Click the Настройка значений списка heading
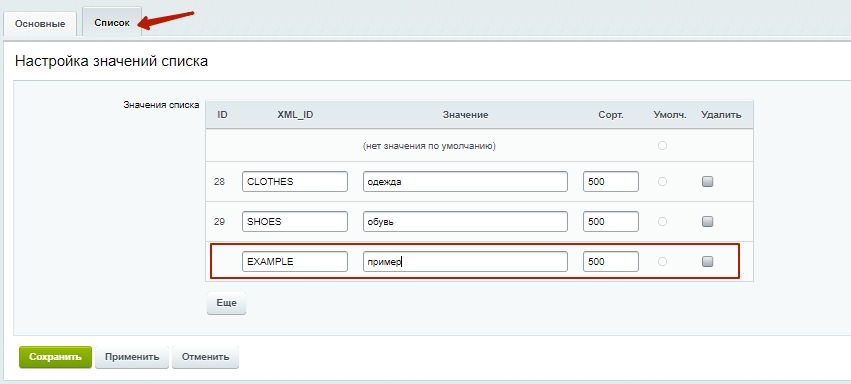Image resolution: width=851 pixels, height=384 pixels. point(111,61)
